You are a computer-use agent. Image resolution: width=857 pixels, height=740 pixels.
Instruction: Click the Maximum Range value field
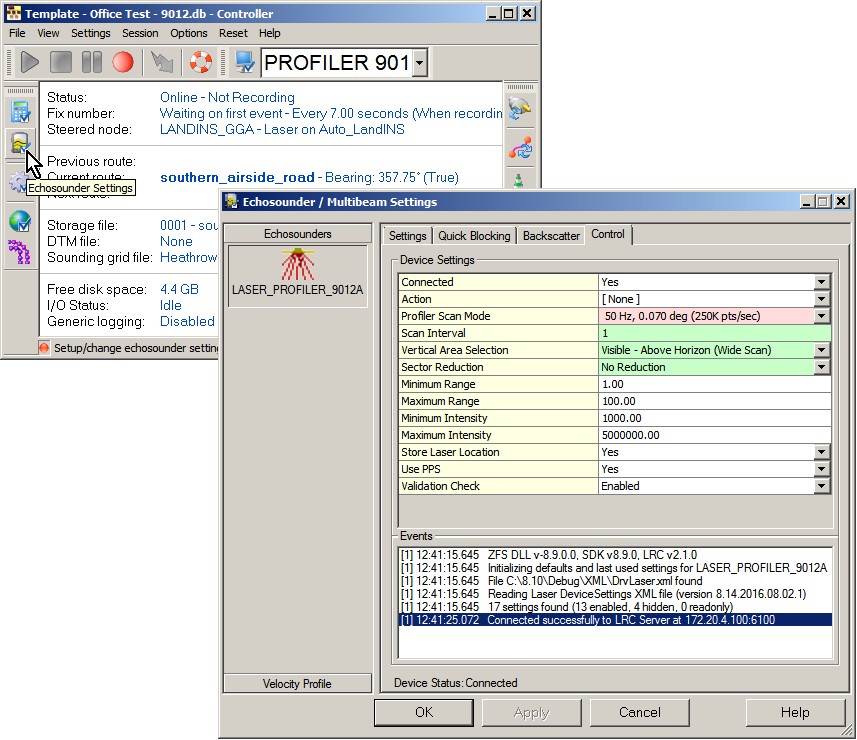[x=714, y=401]
